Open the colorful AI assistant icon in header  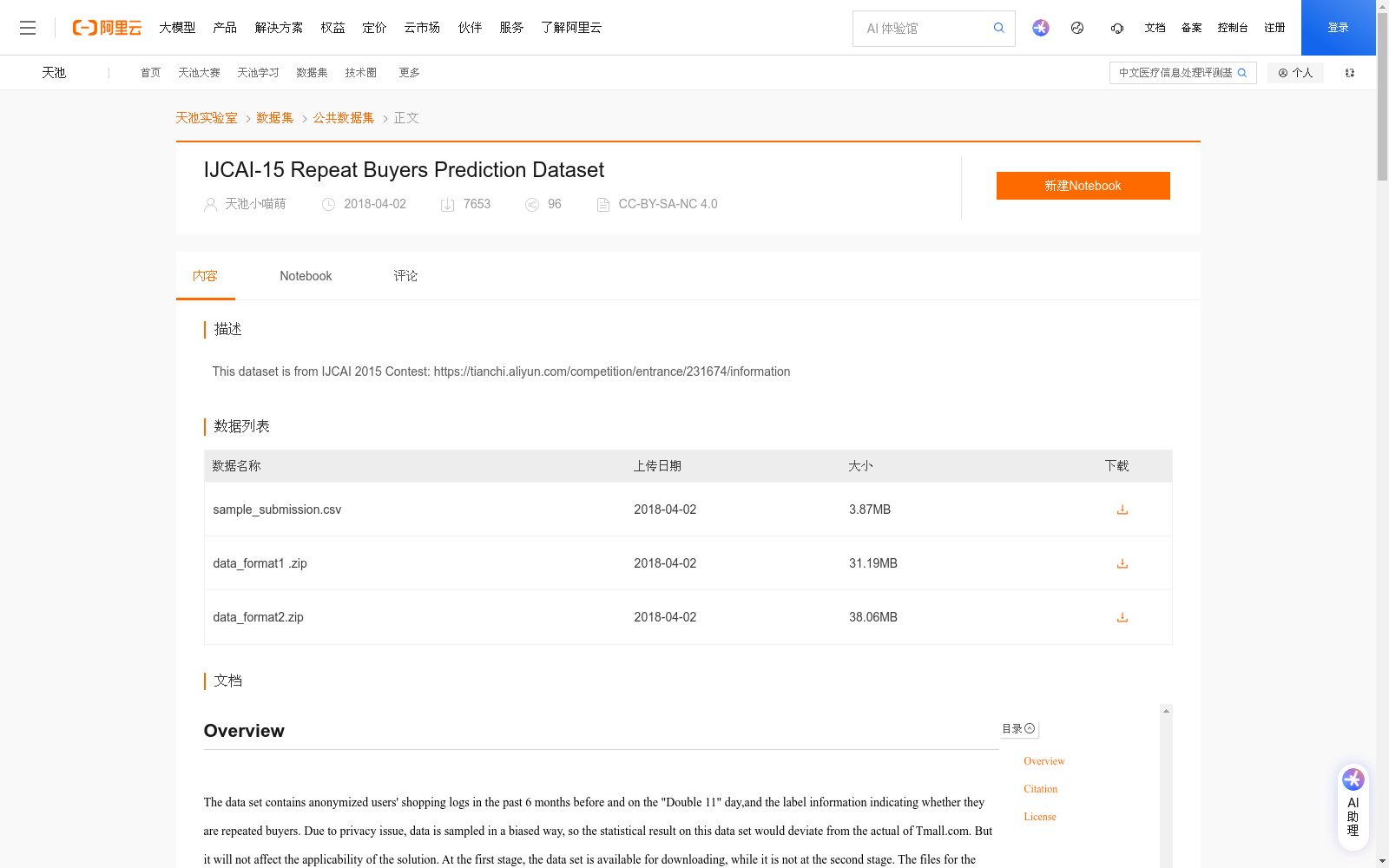click(x=1041, y=28)
